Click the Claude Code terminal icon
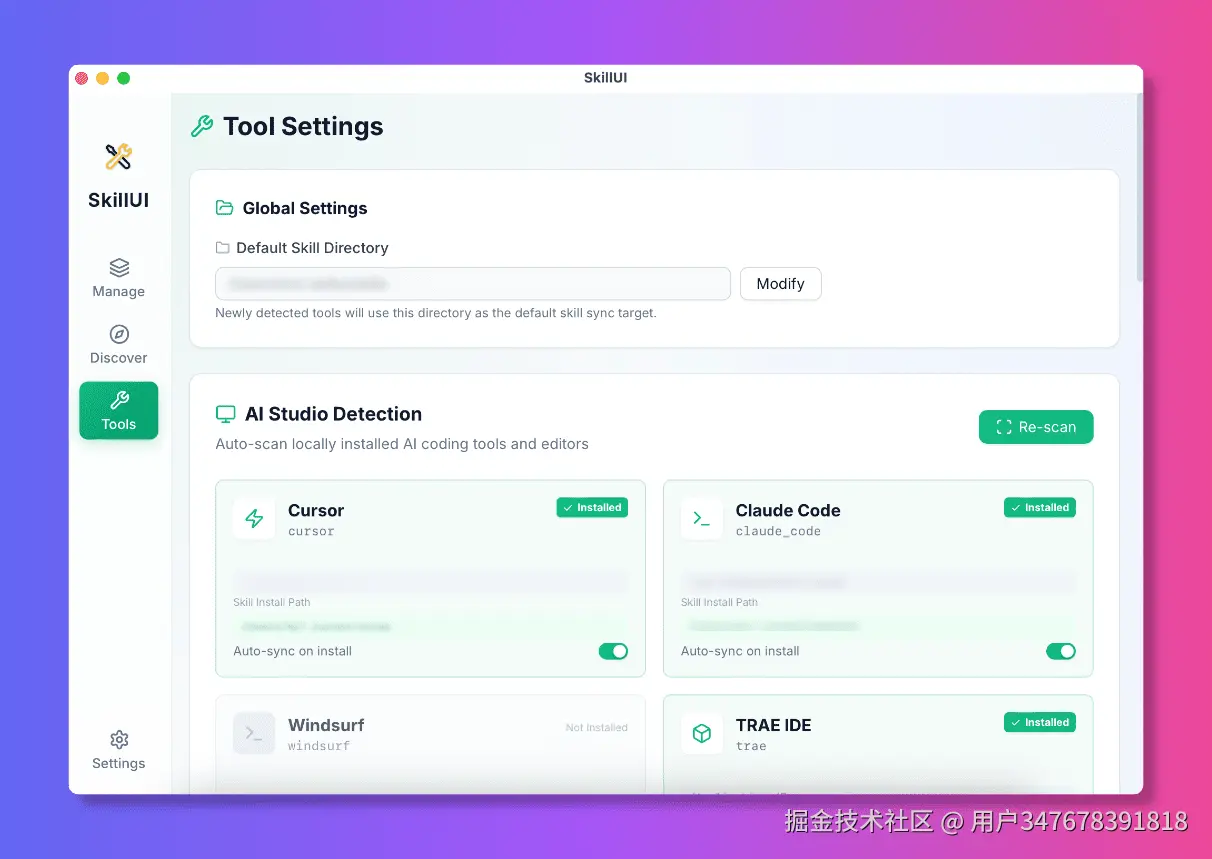 pyautogui.click(x=702, y=519)
